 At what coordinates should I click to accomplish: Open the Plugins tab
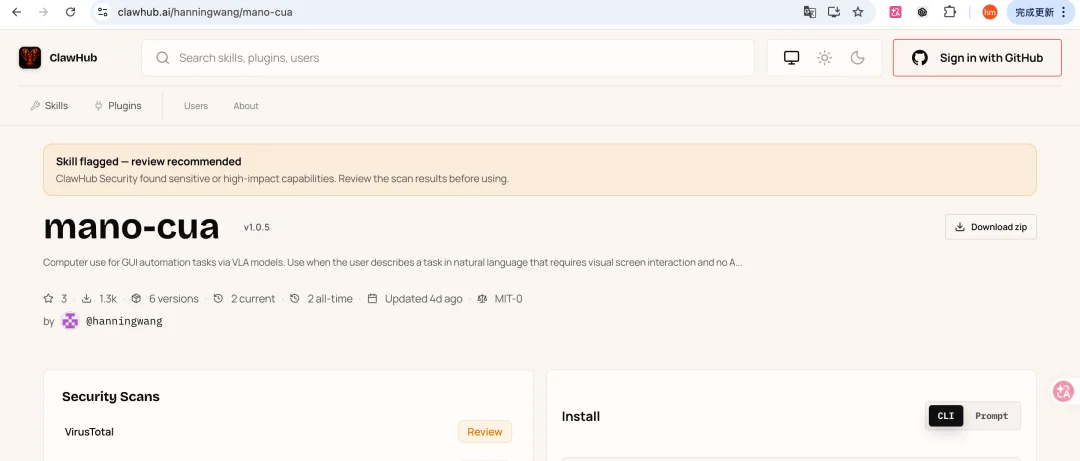click(118, 105)
